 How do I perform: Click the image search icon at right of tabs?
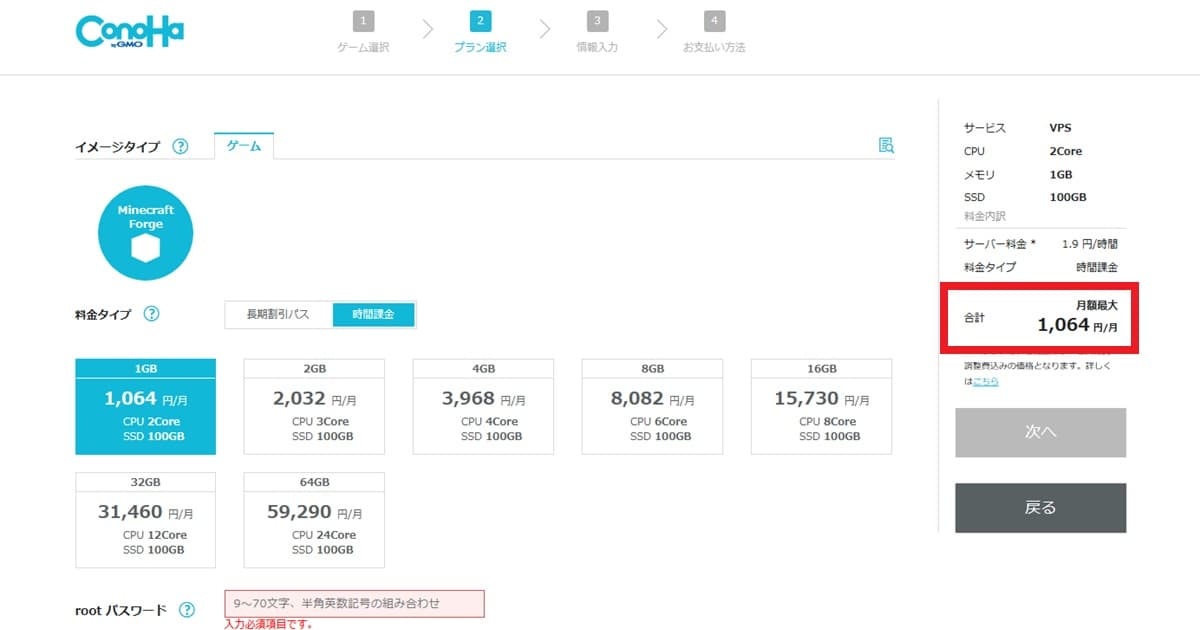[886, 145]
